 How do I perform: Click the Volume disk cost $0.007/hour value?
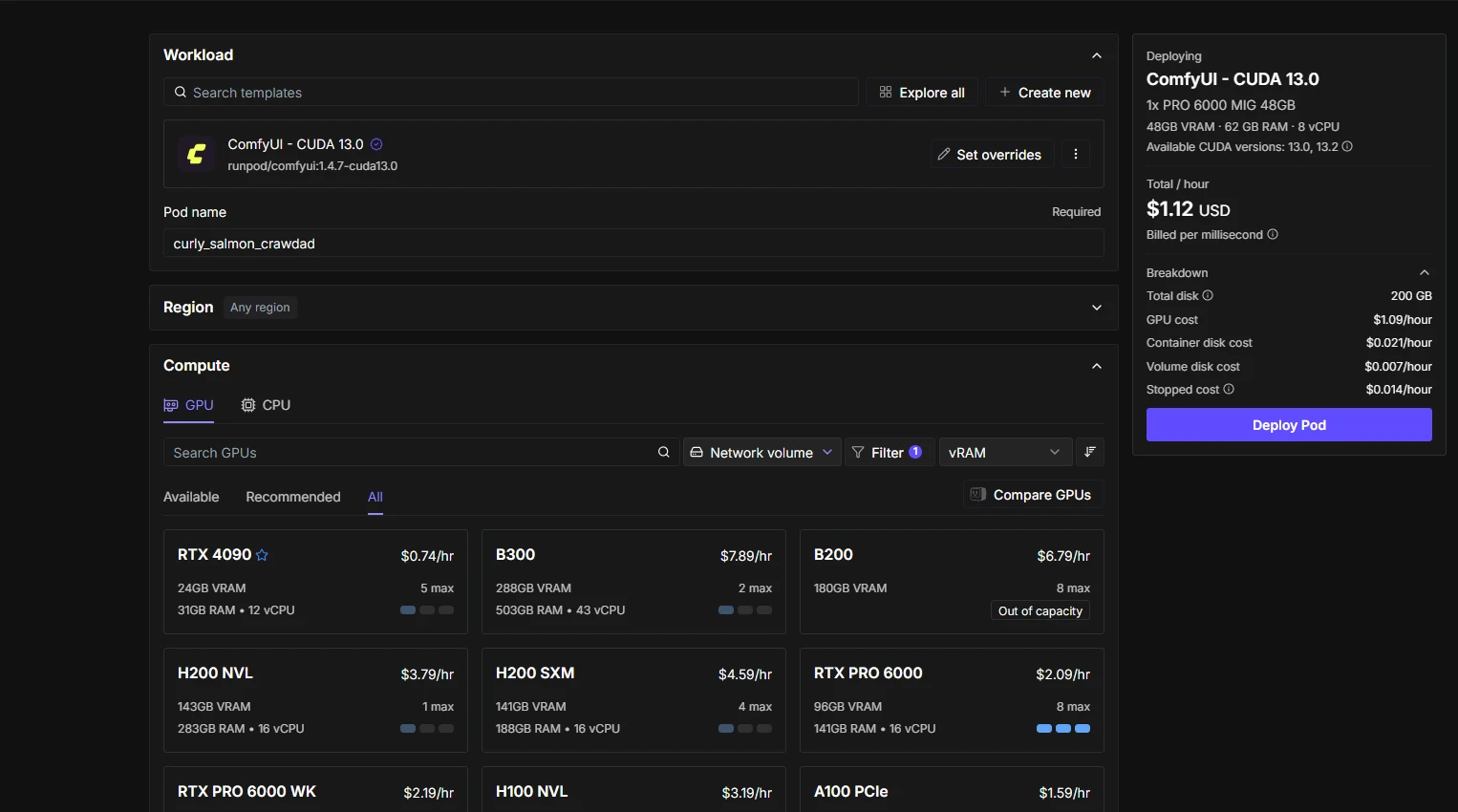[x=1398, y=367]
